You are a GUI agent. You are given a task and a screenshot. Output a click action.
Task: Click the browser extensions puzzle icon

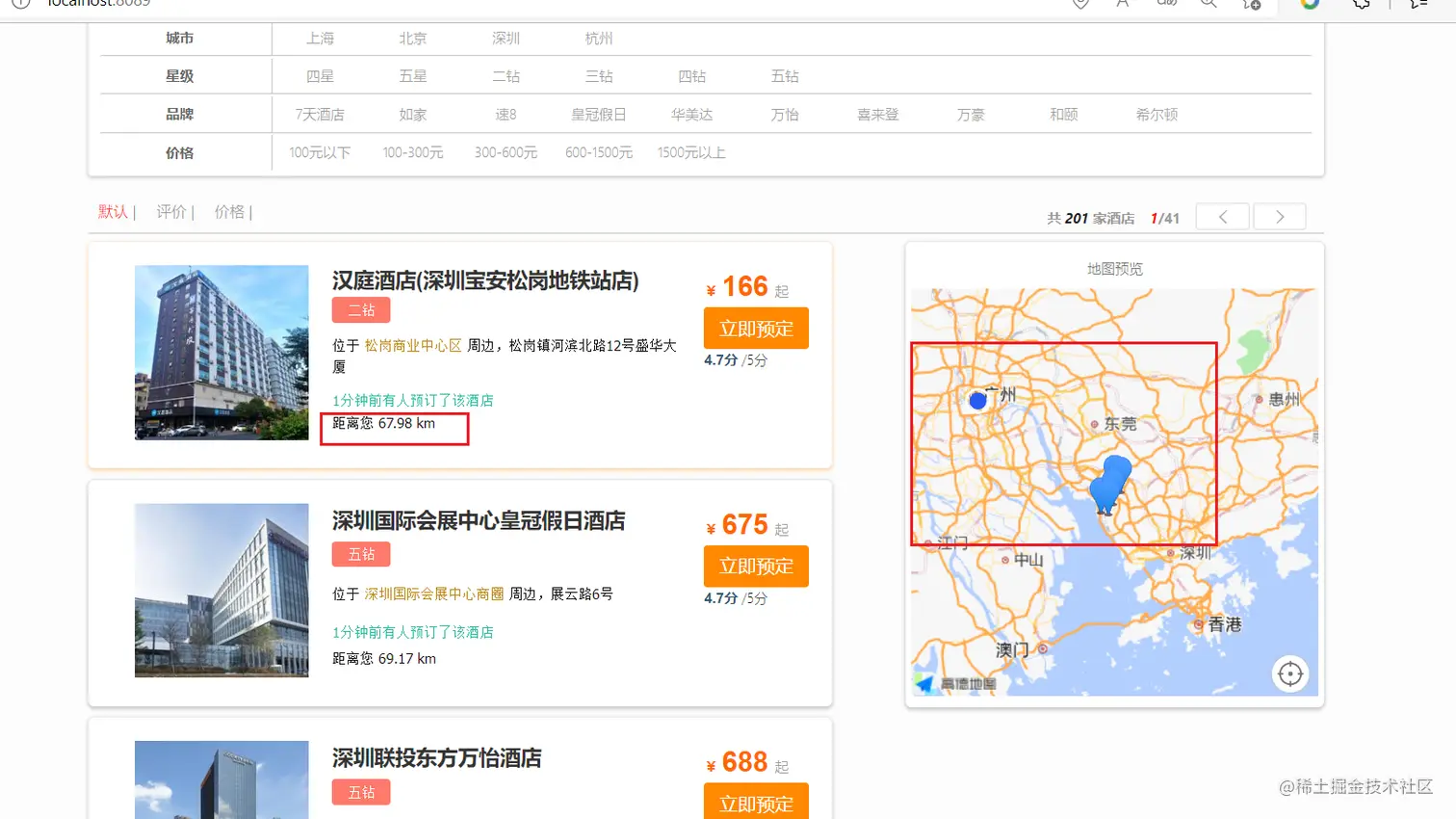click(x=1361, y=4)
